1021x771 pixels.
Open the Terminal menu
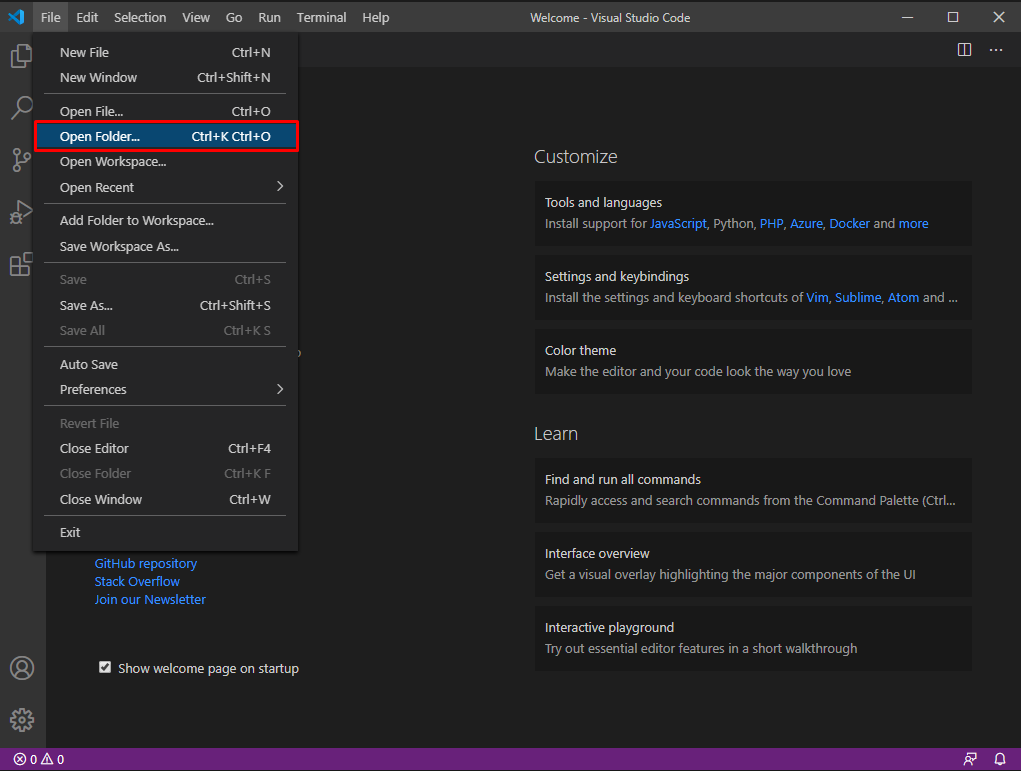tap(321, 18)
